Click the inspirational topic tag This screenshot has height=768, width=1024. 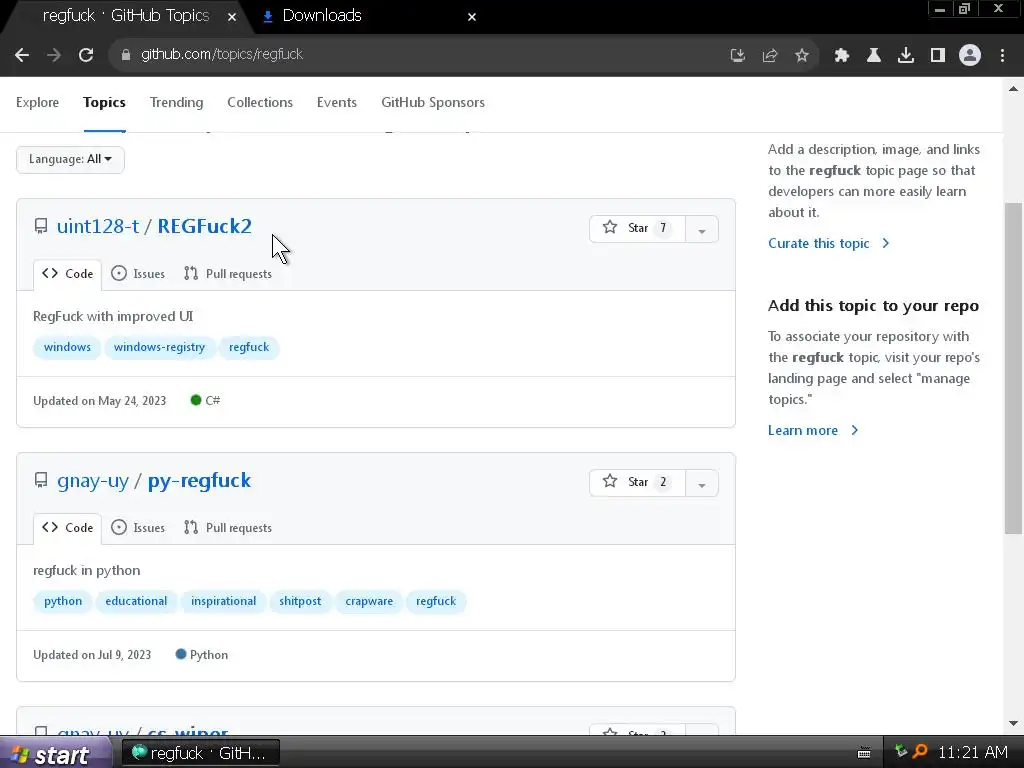click(x=223, y=601)
